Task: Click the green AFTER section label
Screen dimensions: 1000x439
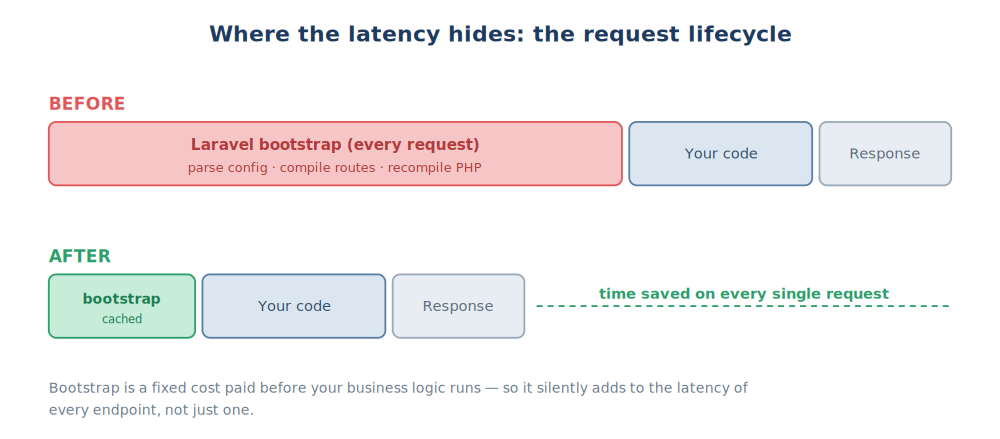Action: coord(80,257)
